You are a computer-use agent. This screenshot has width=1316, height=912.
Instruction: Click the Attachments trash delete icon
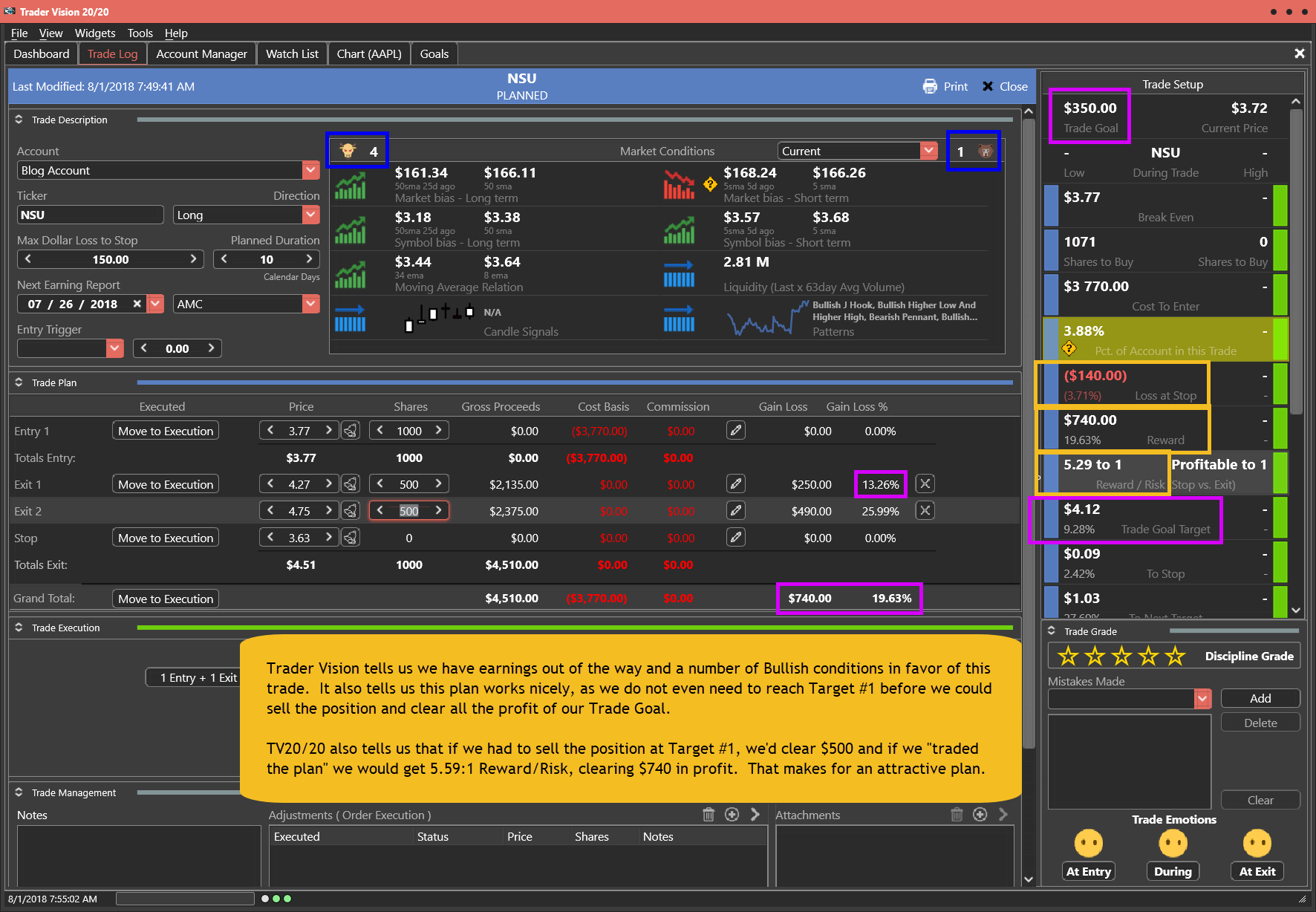[957, 815]
